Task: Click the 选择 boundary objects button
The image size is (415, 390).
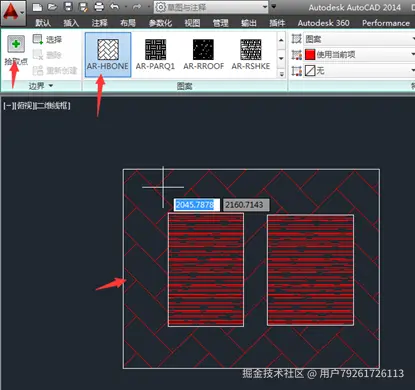Action: tap(48, 39)
